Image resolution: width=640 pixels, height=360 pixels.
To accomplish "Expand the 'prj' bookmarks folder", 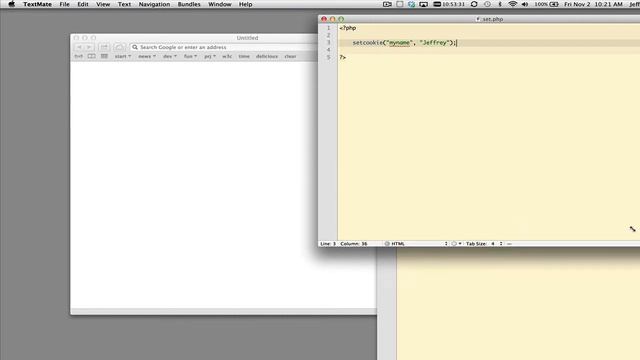I will tap(210, 56).
